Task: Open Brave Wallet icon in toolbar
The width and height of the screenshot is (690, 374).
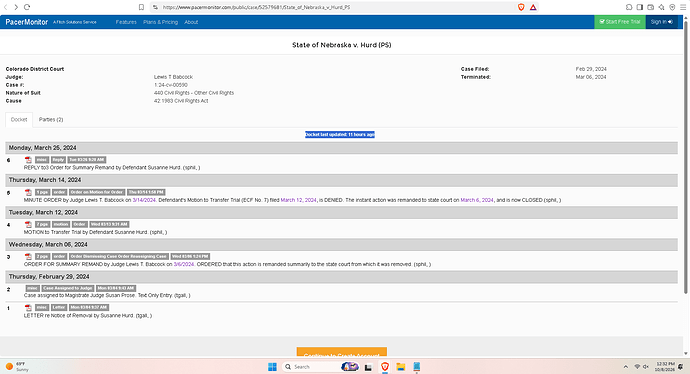Action: click(x=650, y=7)
